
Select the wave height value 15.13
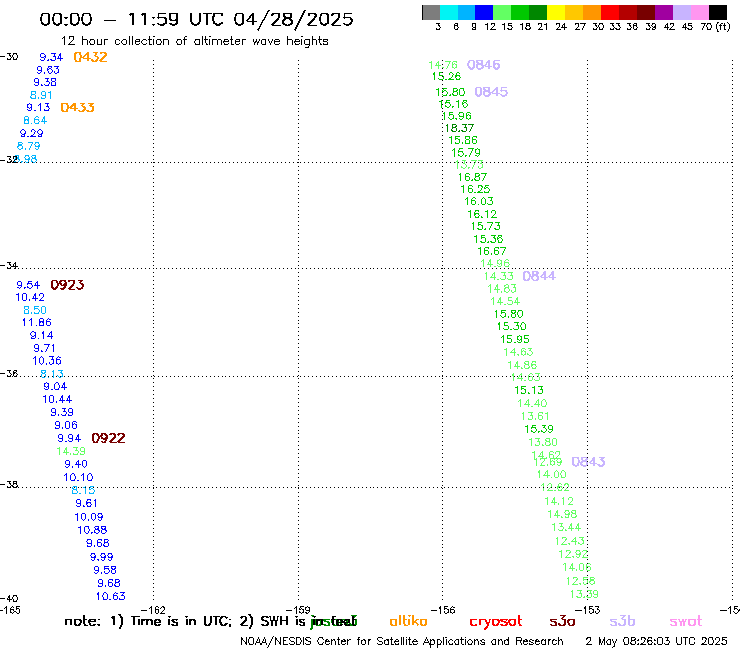(x=529, y=390)
